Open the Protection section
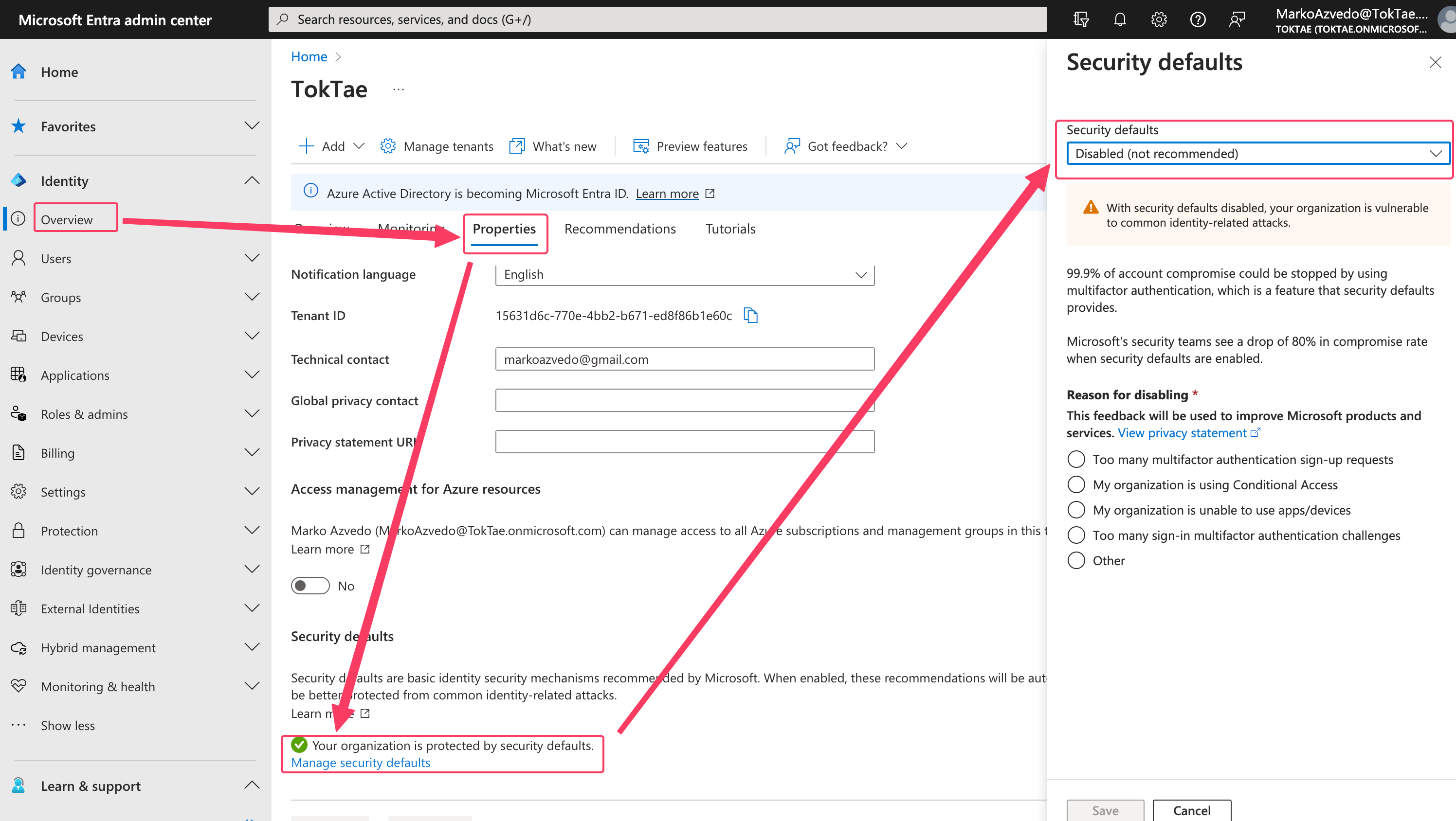The height and width of the screenshot is (821, 1456). [69, 531]
